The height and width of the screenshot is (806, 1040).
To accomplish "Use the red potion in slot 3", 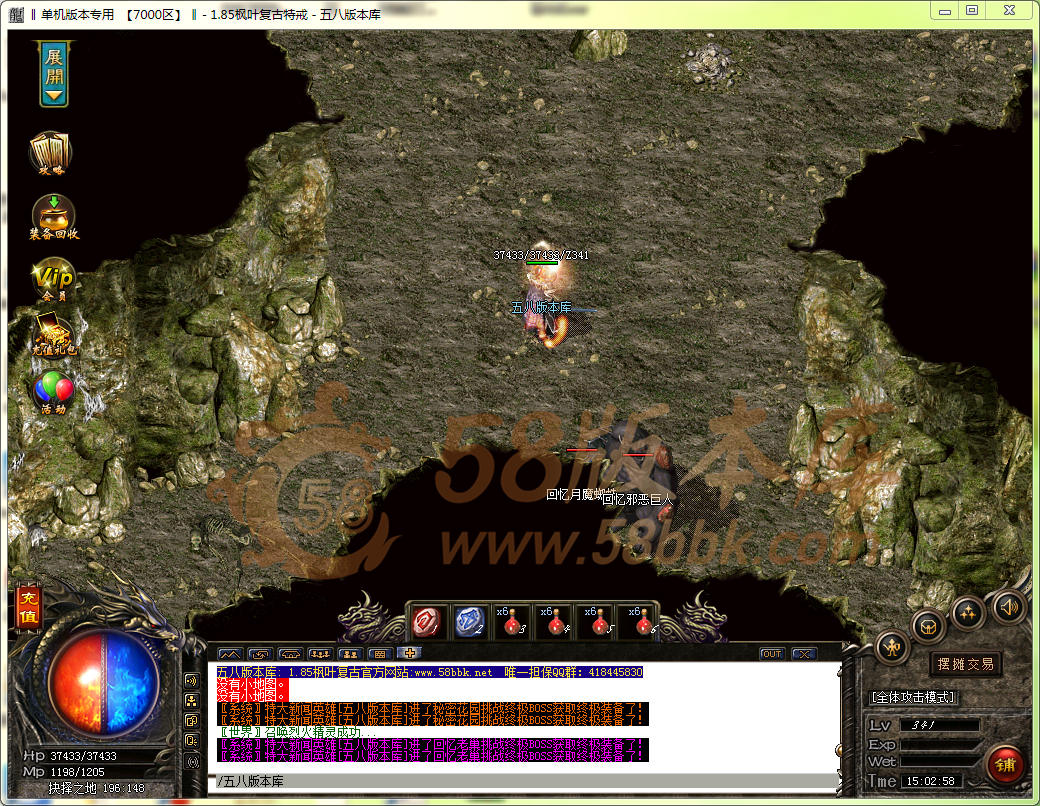I will click(512, 622).
